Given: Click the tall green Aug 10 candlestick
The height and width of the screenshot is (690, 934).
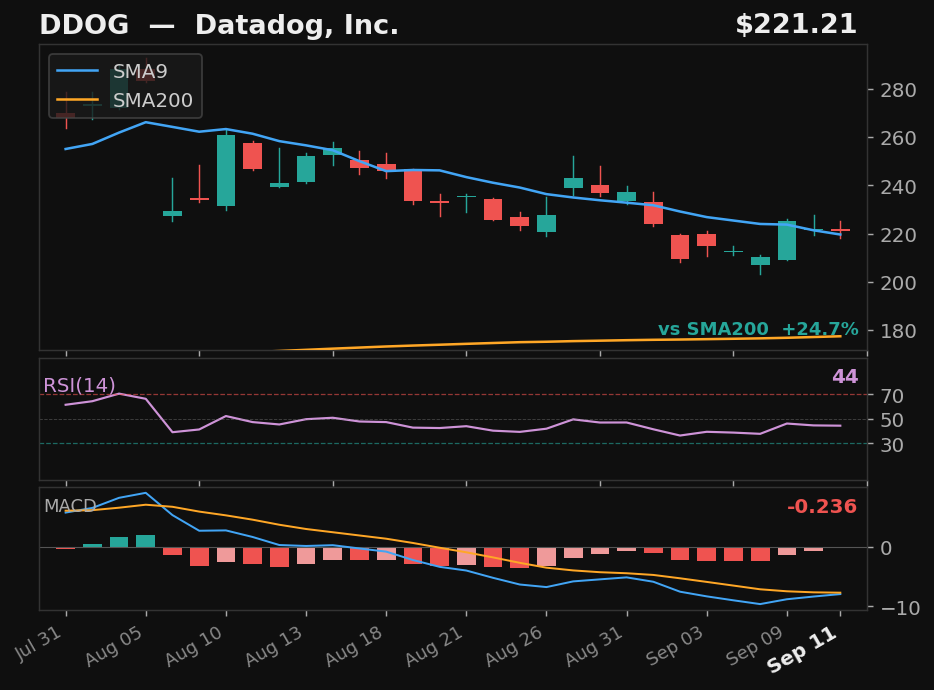Looking at the screenshot, I should tap(226, 170).
